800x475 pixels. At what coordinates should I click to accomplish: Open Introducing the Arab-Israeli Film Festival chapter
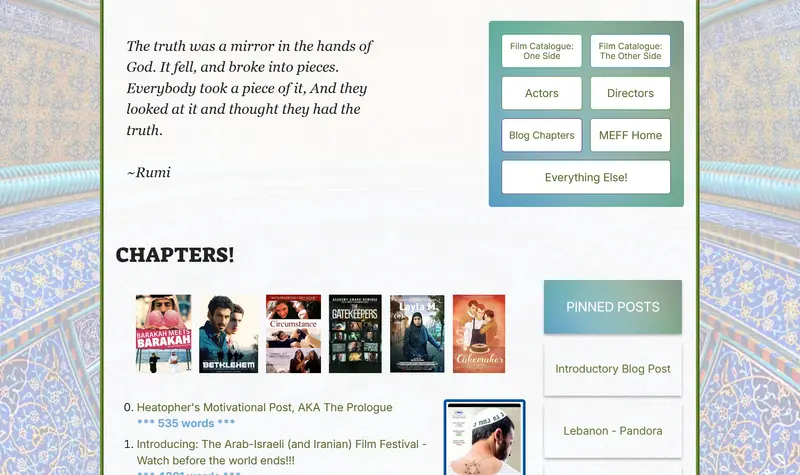tap(282, 452)
